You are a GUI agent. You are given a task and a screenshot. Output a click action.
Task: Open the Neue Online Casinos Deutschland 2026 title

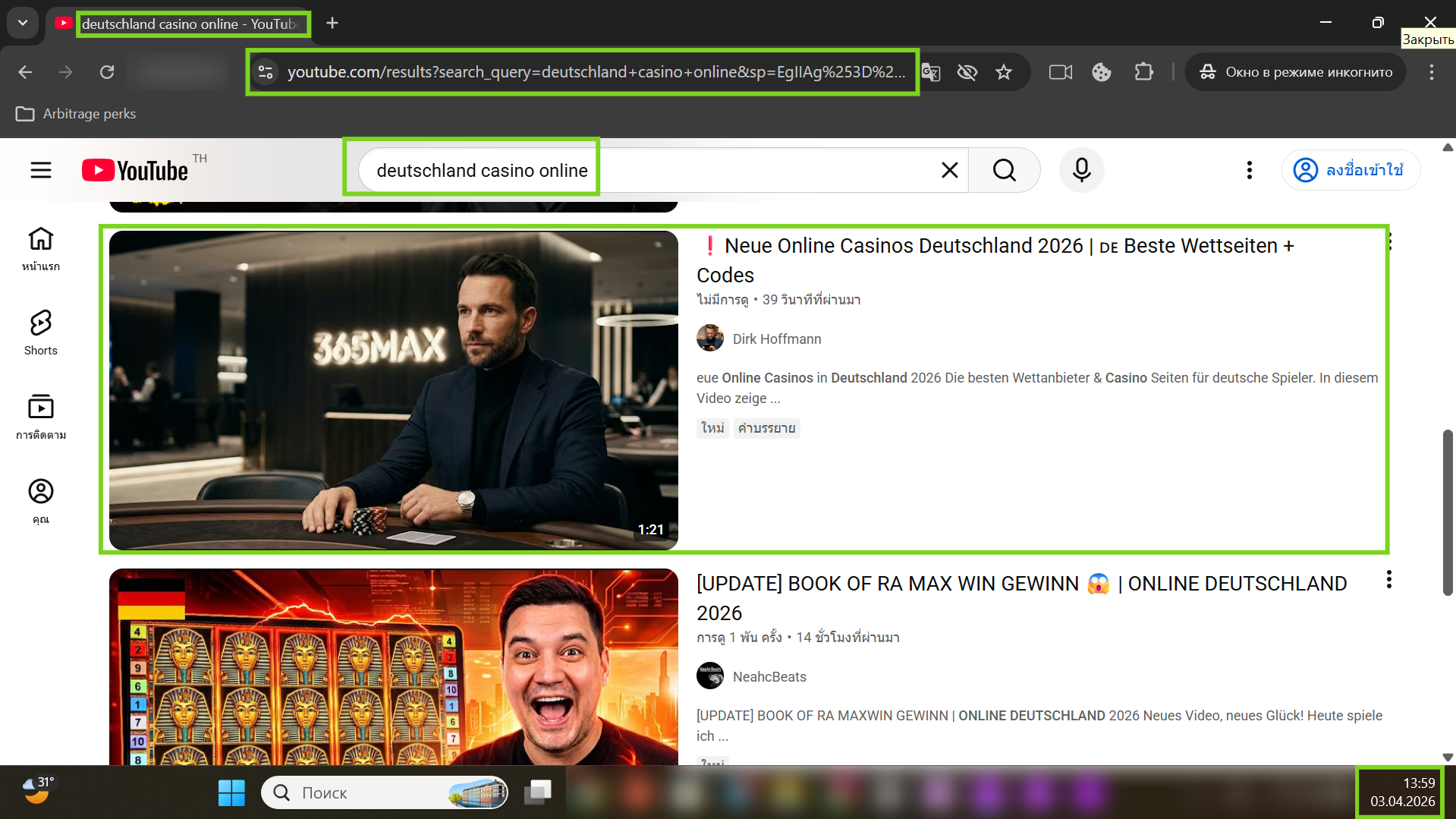(995, 260)
